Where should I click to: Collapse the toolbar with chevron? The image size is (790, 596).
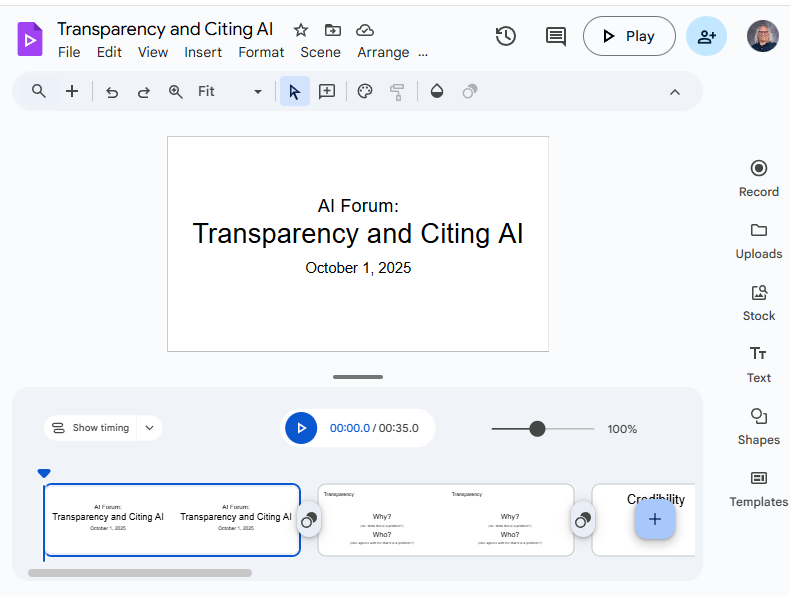click(675, 92)
